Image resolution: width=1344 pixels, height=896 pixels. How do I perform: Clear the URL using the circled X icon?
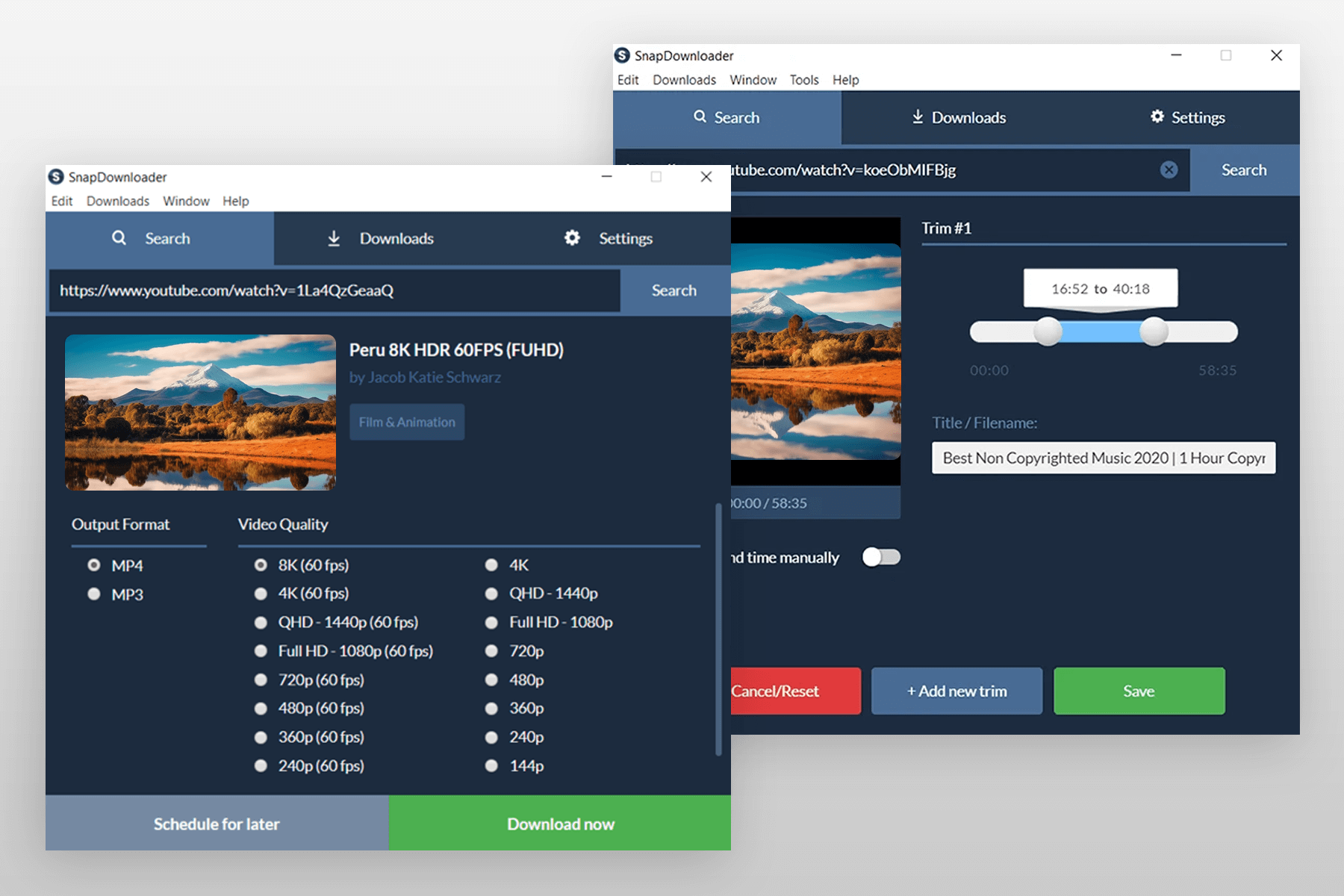point(1169,169)
